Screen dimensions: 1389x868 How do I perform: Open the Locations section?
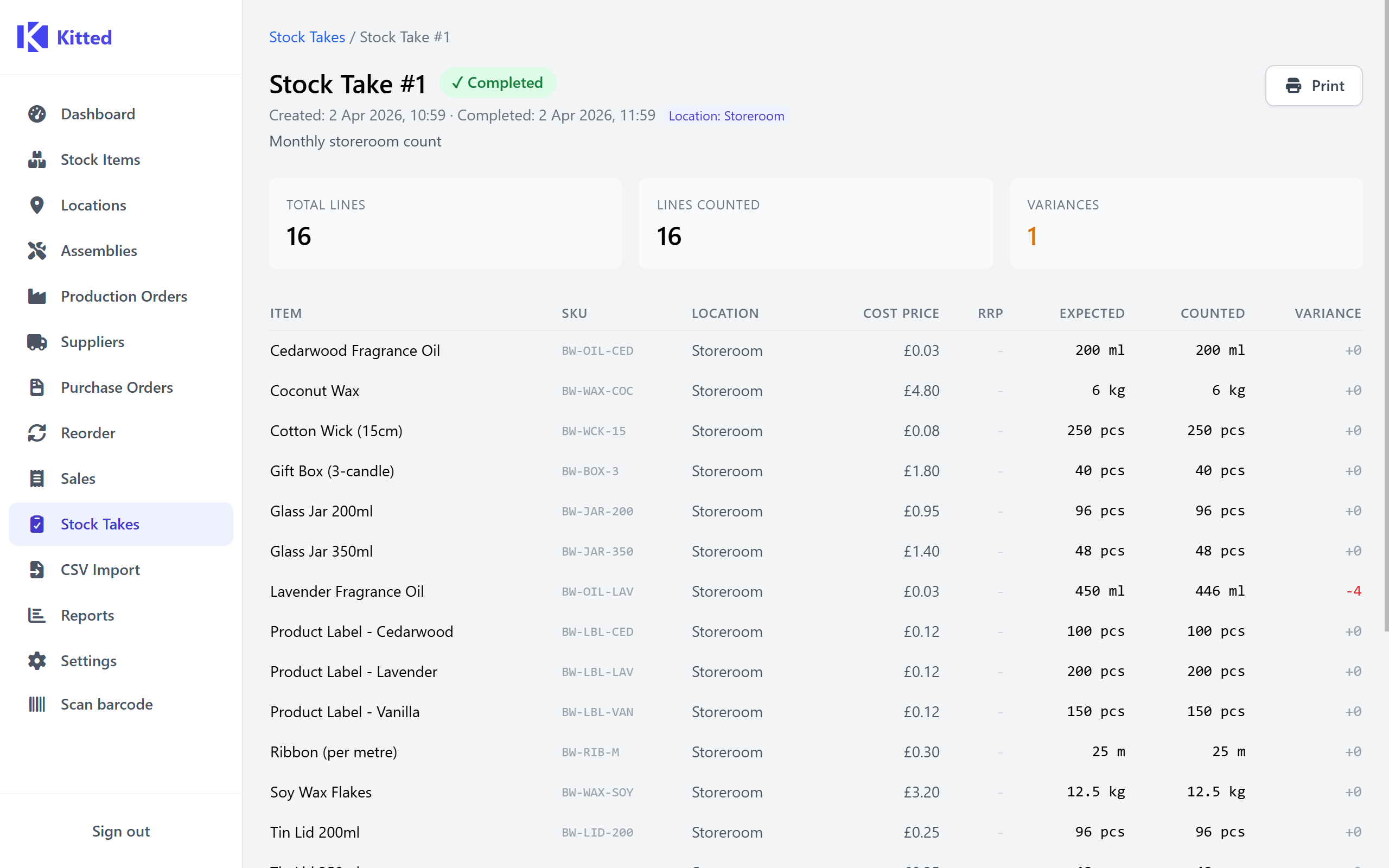pyautogui.click(x=121, y=206)
